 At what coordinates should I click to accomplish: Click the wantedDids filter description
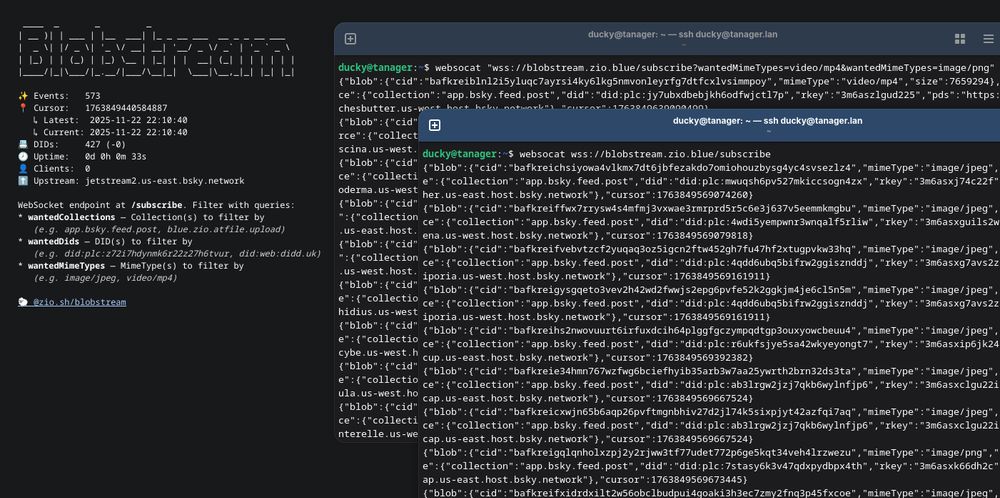pos(105,242)
